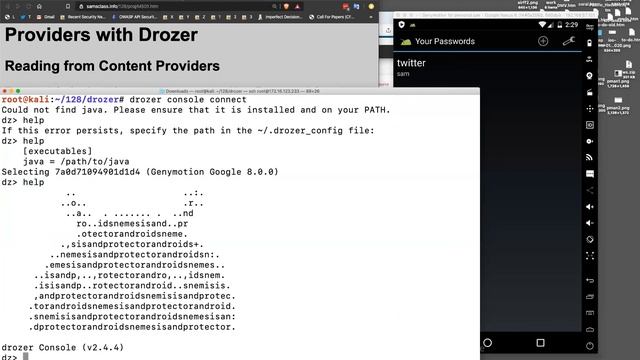Click the Genymotion volume up button
The height and width of the screenshot is (360, 640).
(x=589, y=207)
